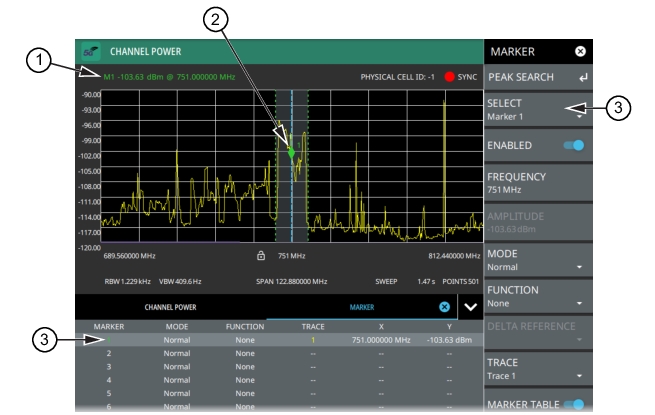Click the center frequency lock icon
This screenshot has height=415, width=655.
pyautogui.click(x=260, y=256)
